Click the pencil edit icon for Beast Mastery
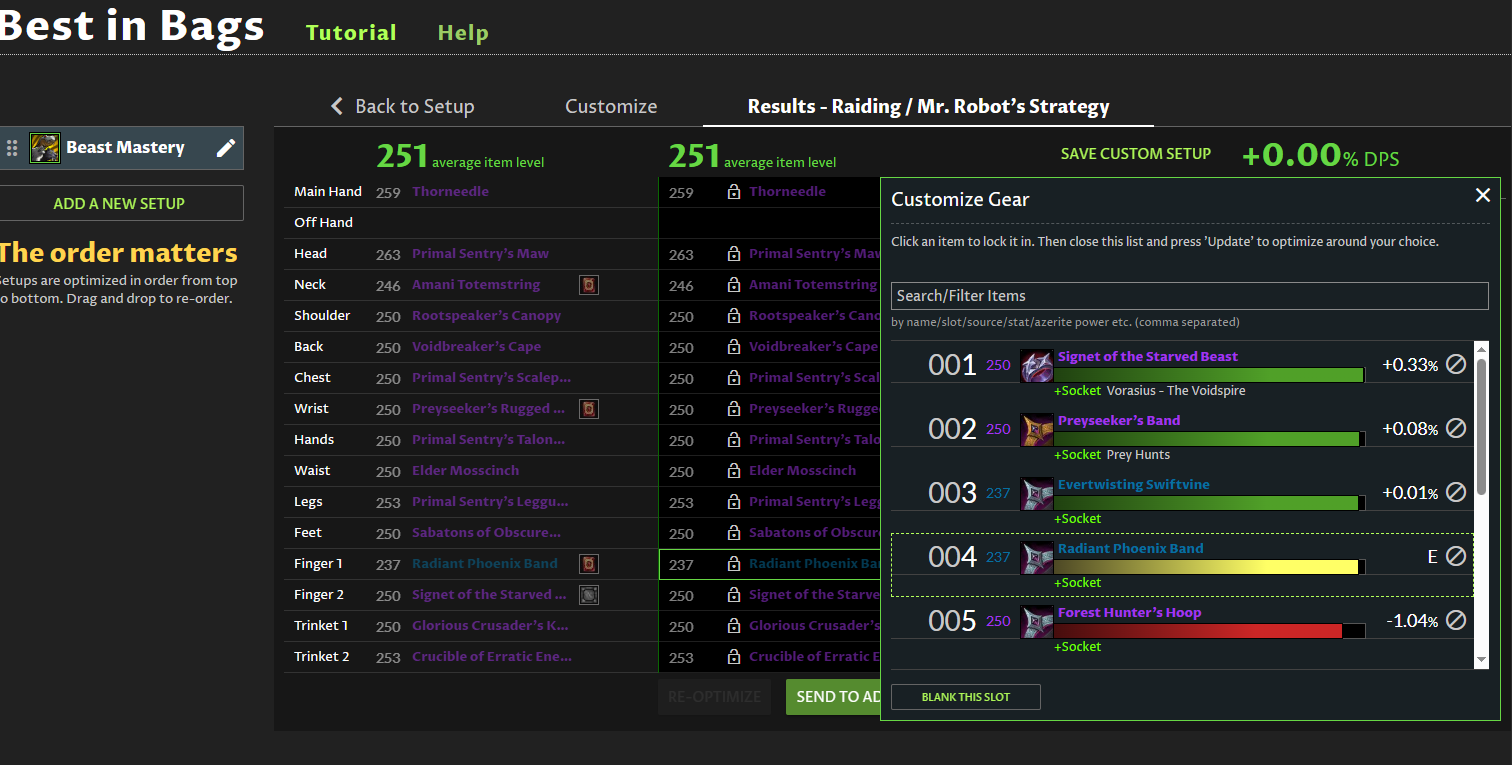Screen dimensions: 1512x765 [x=226, y=148]
